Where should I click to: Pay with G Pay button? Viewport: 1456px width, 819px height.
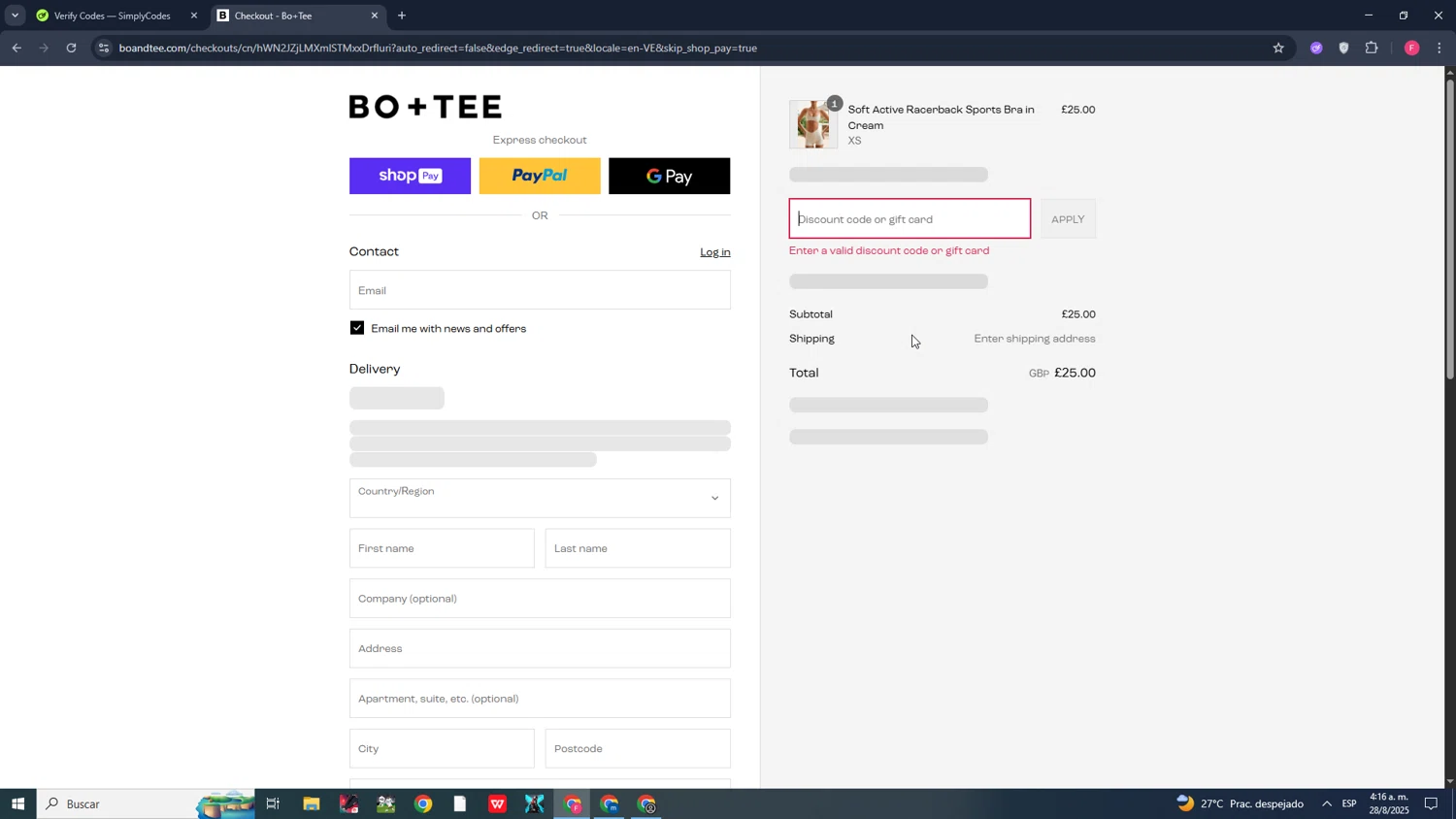[x=669, y=176]
